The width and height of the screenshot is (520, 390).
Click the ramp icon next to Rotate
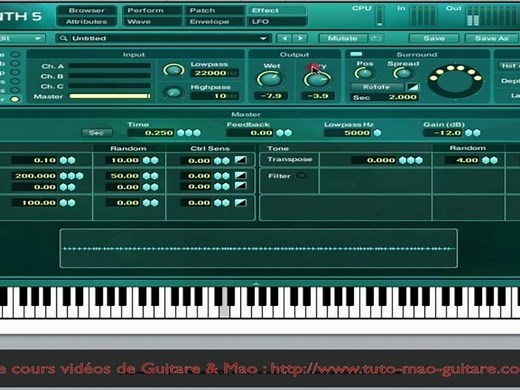coord(413,87)
